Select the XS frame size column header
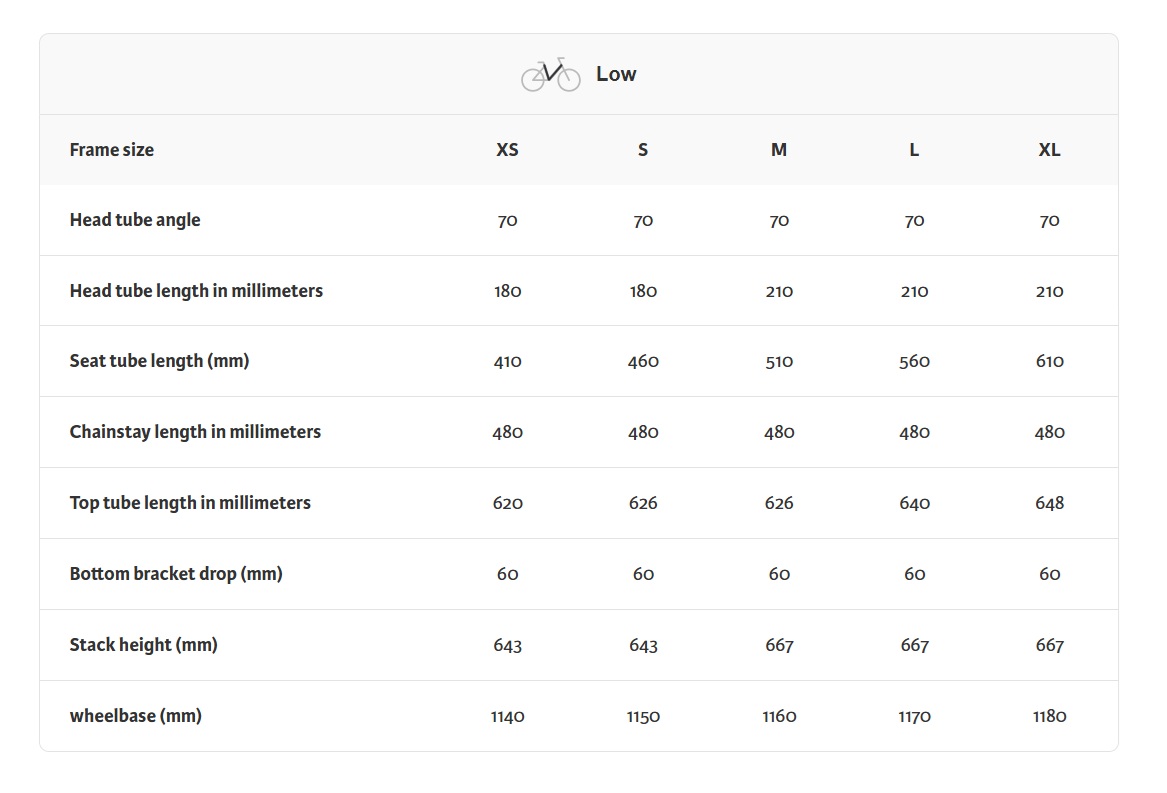Image resolution: width=1167 pixels, height=793 pixels. (508, 150)
